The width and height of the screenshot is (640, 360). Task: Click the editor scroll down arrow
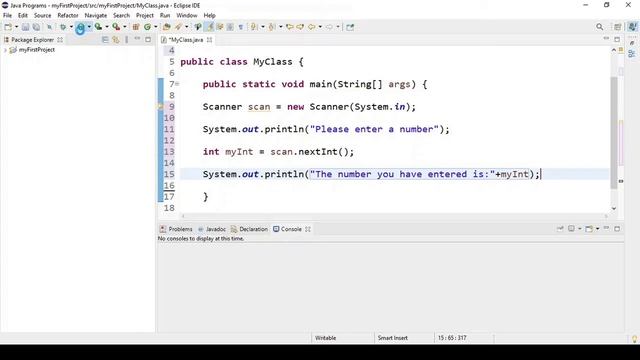click(614, 208)
